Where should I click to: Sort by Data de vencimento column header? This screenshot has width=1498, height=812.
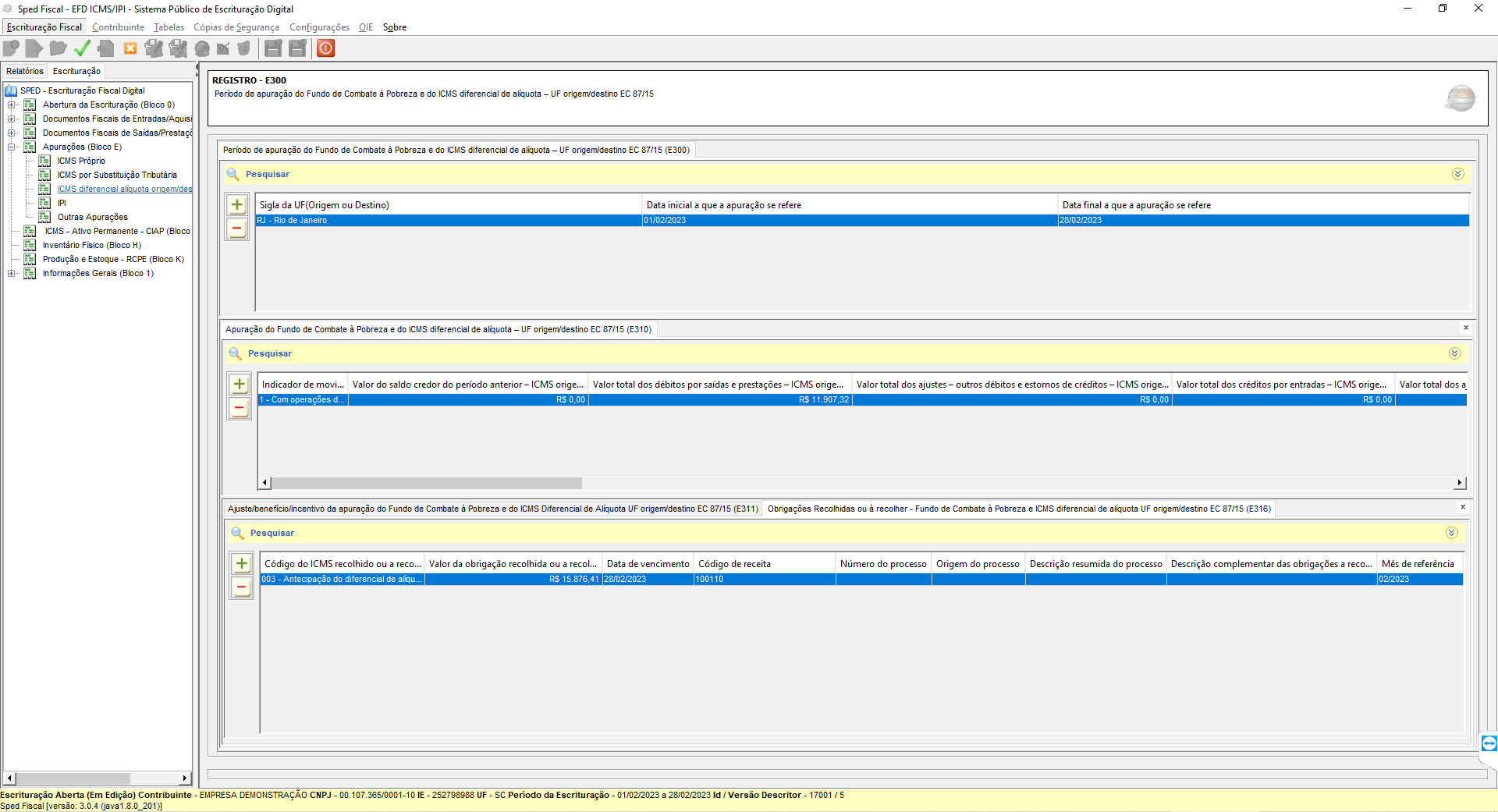point(648,564)
